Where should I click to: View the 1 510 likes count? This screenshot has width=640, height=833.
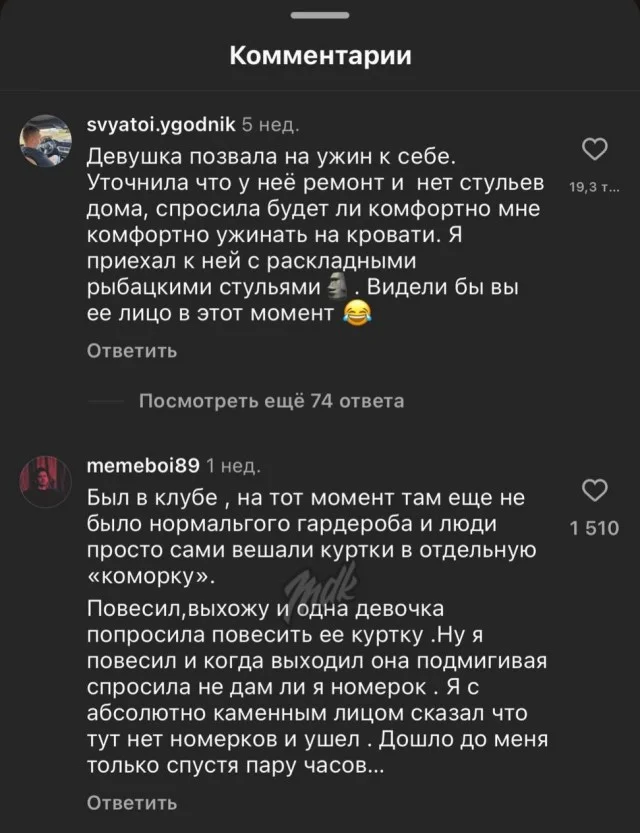click(x=595, y=528)
